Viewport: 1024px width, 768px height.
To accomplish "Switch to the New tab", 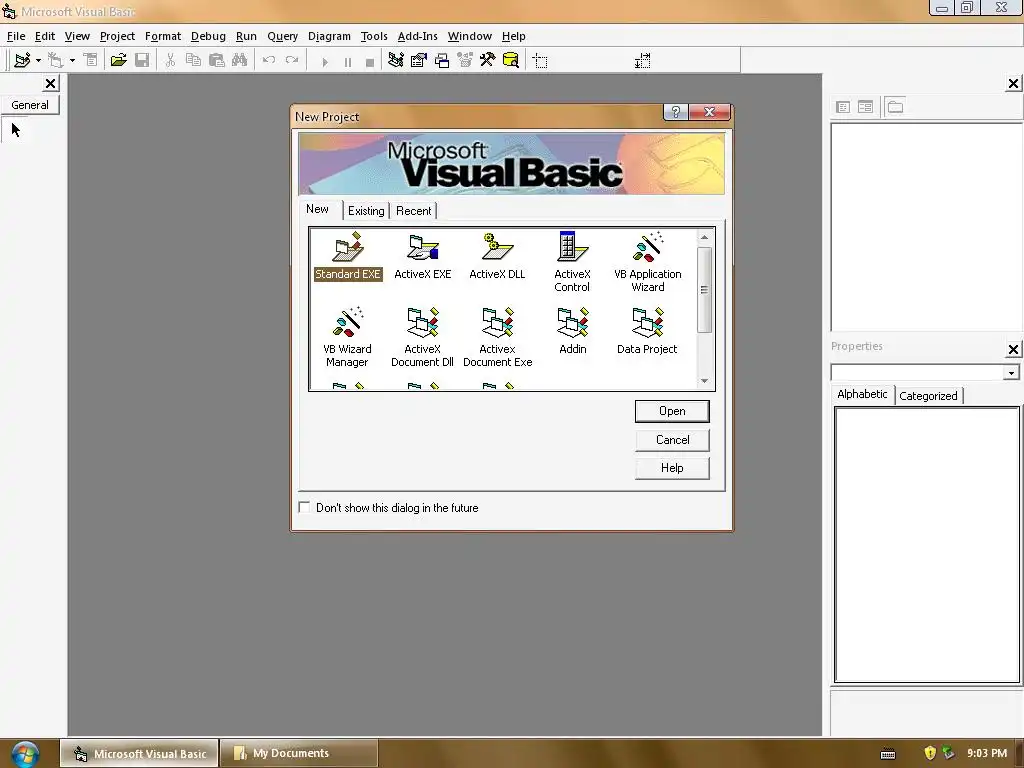I will click(x=318, y=209).
